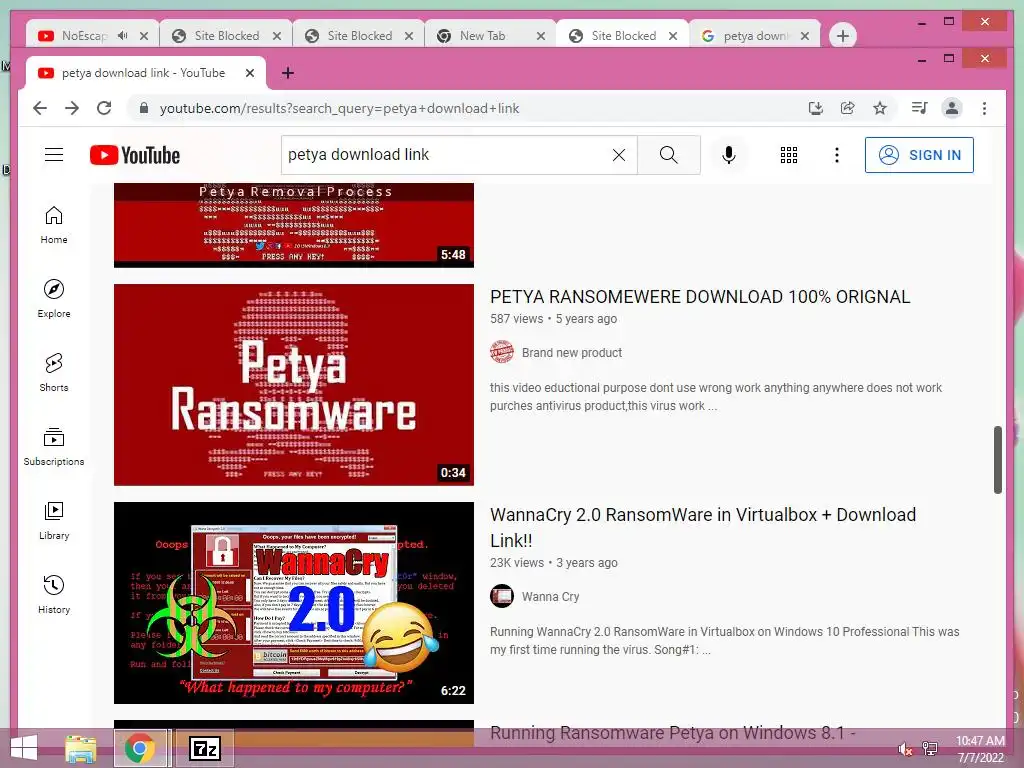This screenshot has width=1024, height=768.
Task: Open History in the sidebar
Action: (x=54, y=594)
